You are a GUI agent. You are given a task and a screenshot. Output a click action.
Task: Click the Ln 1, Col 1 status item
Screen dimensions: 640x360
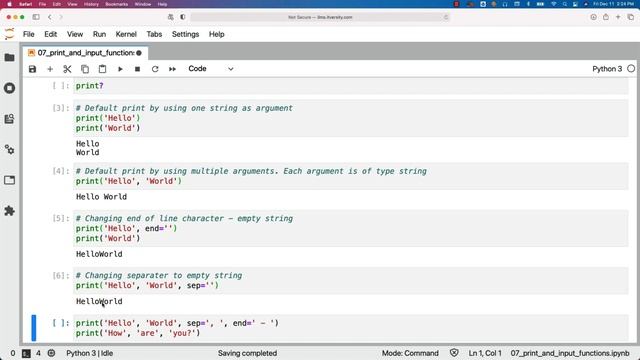click(x=485, y=353)
